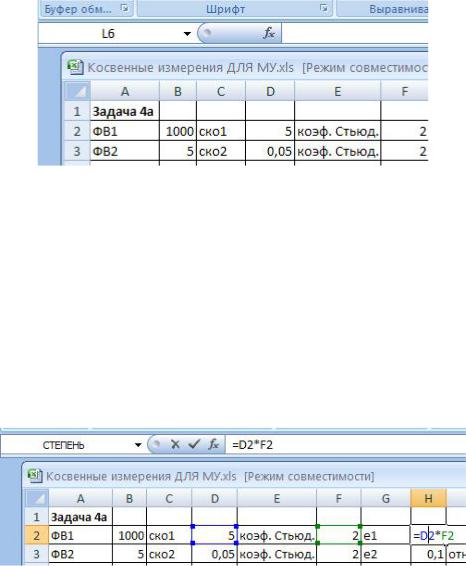Click the Insert Function fx icon beside L6
The image size is (466, 566).
click(x=269, y=33)
